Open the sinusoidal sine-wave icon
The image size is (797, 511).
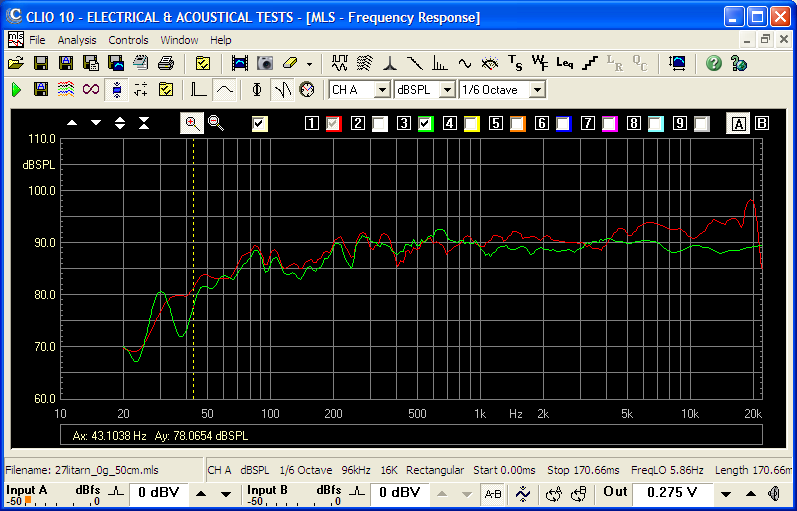coord(465,64)
